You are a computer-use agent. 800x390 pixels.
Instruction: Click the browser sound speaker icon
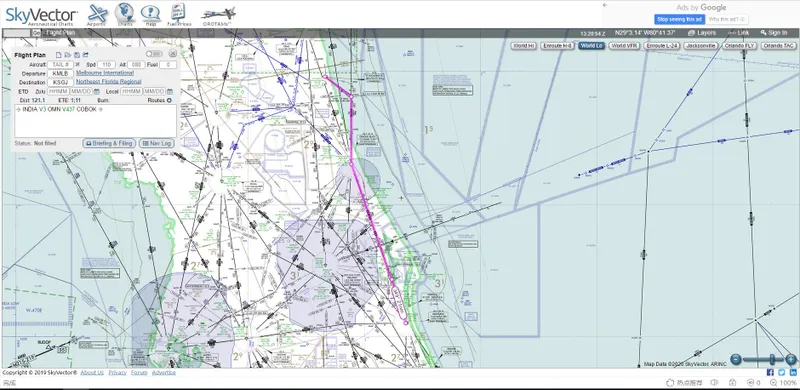point(714,383)
